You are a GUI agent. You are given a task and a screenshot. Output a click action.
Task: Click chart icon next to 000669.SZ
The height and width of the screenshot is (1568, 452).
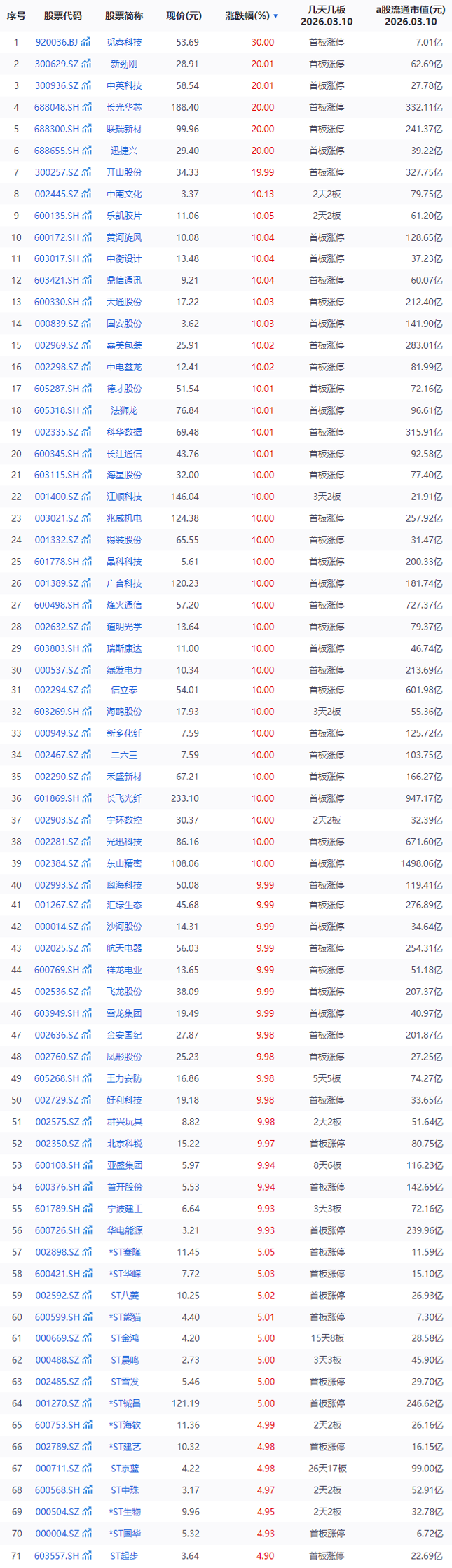click(x=86, y=1338)
